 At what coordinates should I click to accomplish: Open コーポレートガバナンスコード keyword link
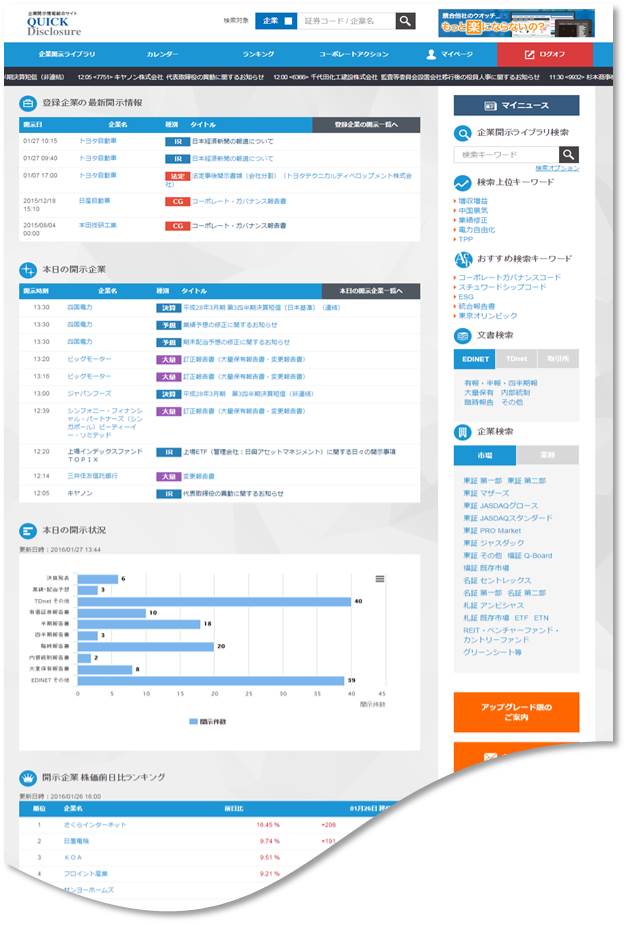tap(510, 277)
